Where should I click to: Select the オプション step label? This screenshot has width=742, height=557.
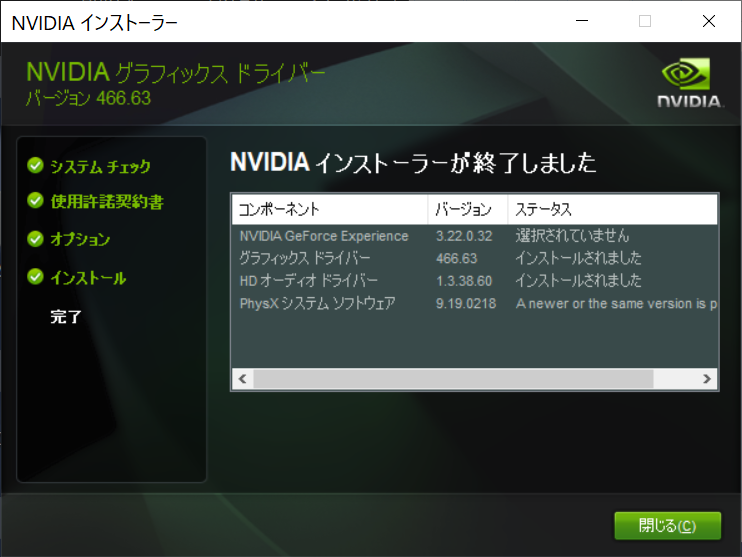pos(80,239)
